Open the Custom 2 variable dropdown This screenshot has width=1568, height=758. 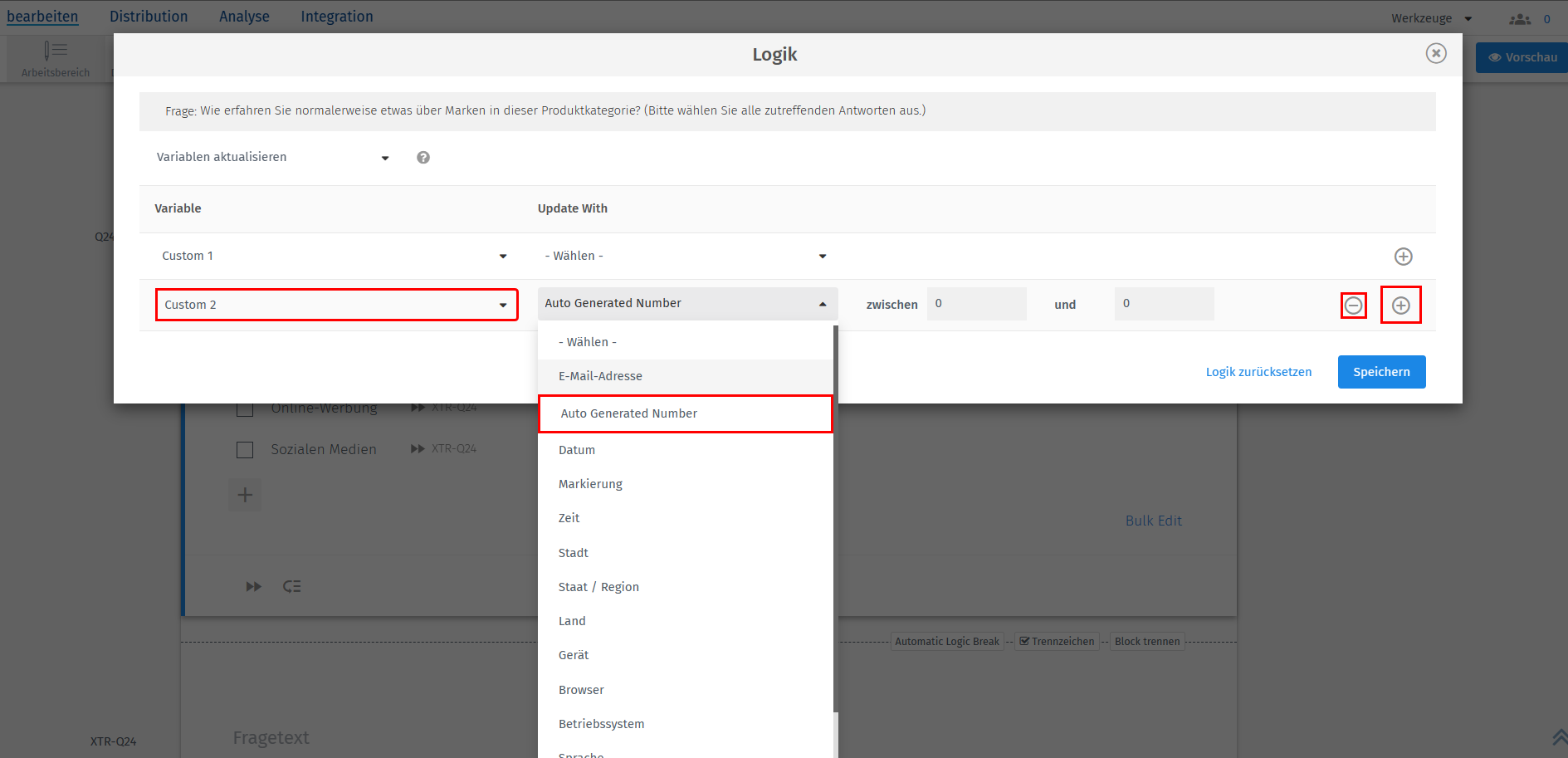pos(336,305)
